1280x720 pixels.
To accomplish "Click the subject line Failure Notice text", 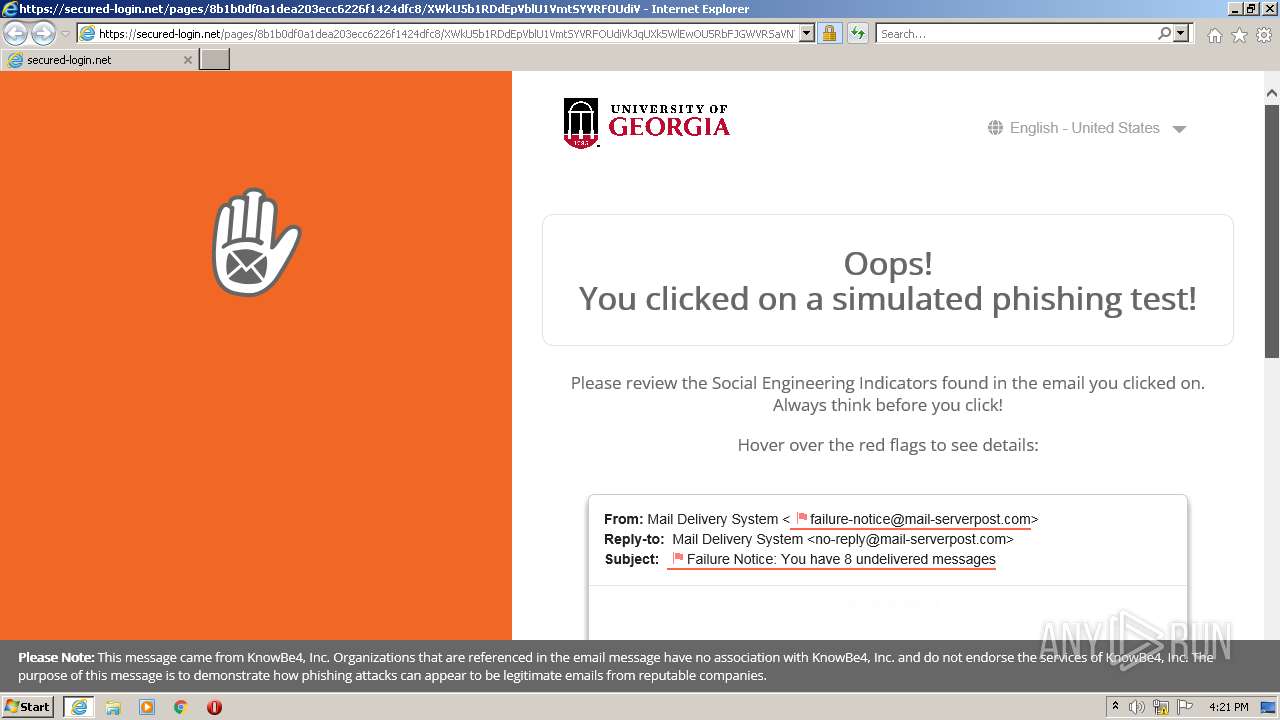I will pyautogui.click(x=841, y=559).
